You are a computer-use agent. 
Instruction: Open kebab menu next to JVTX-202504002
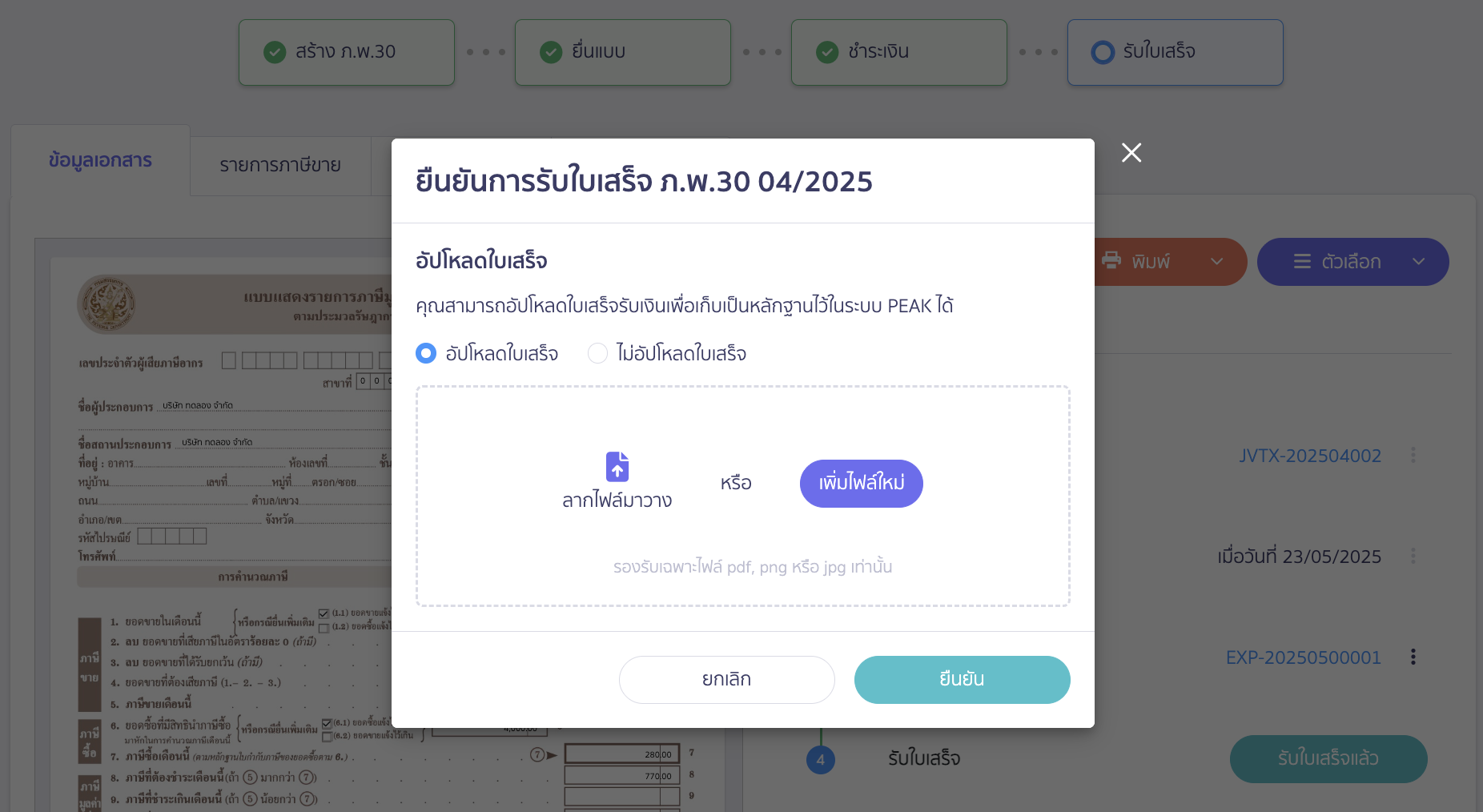[1414, 455]
